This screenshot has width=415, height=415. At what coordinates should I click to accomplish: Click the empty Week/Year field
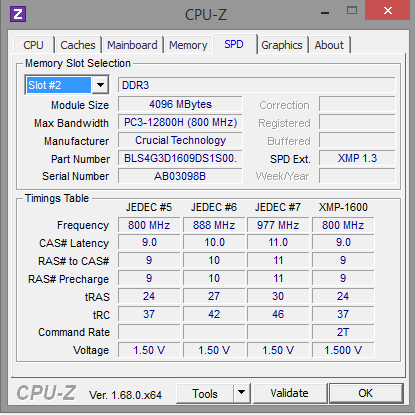point(357,176)
